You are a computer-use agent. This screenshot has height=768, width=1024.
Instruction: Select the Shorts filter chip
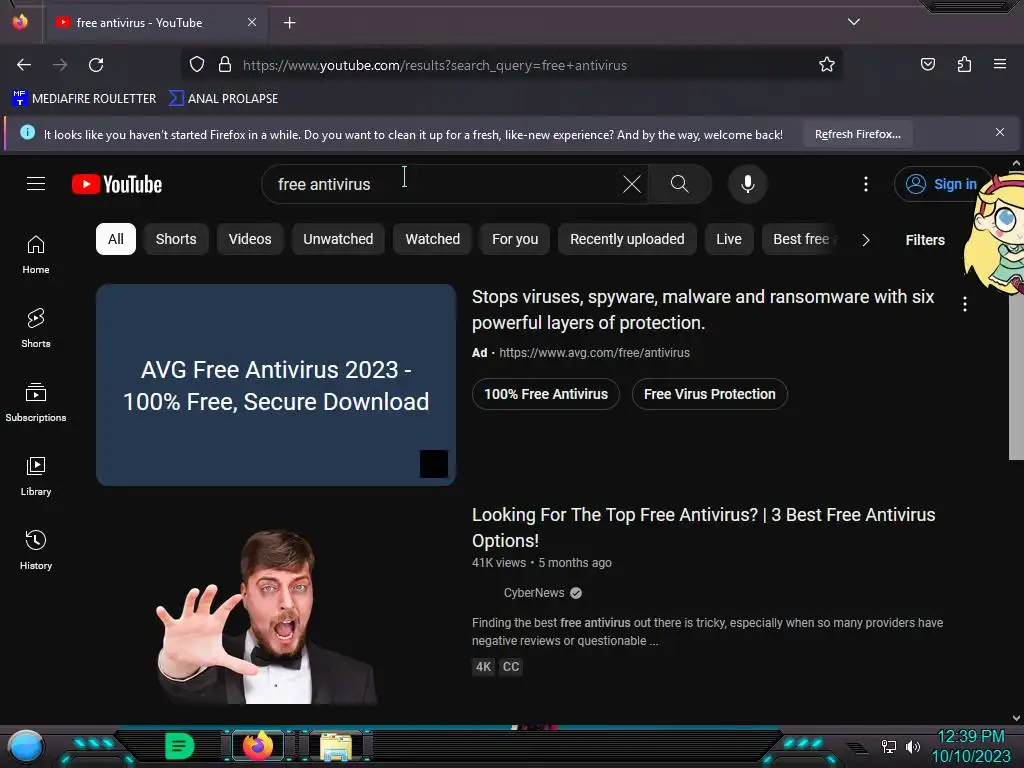(x=176, y=239)
